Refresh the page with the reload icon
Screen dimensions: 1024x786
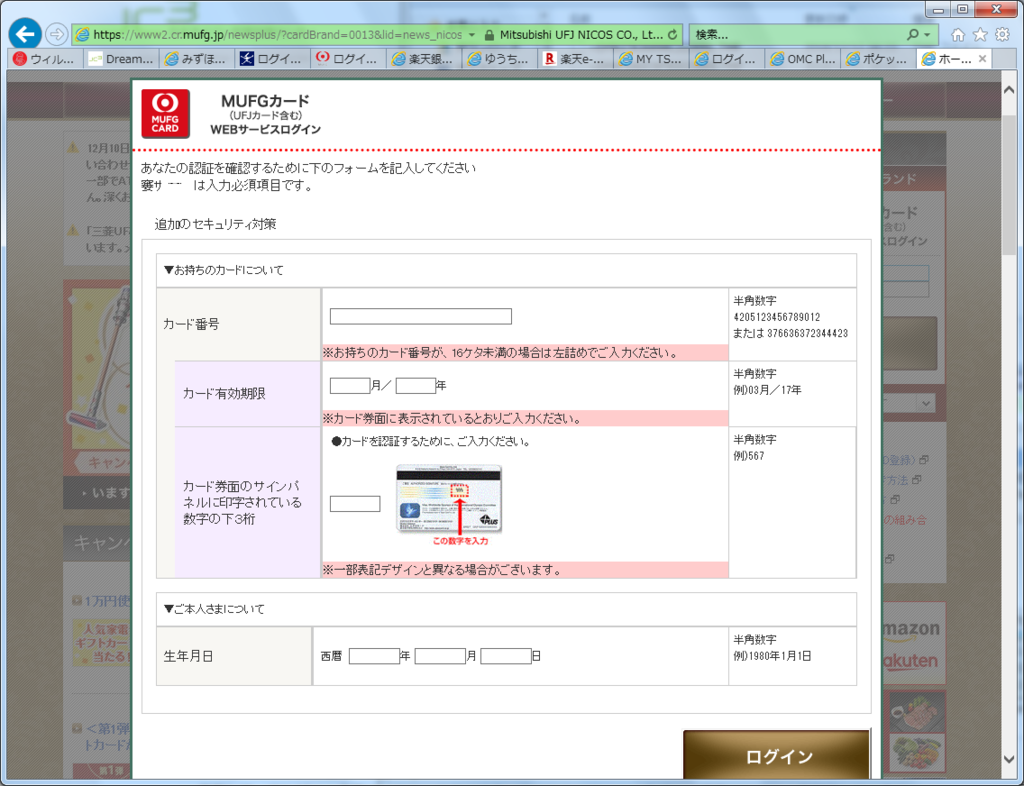click(x=673, y=35)
